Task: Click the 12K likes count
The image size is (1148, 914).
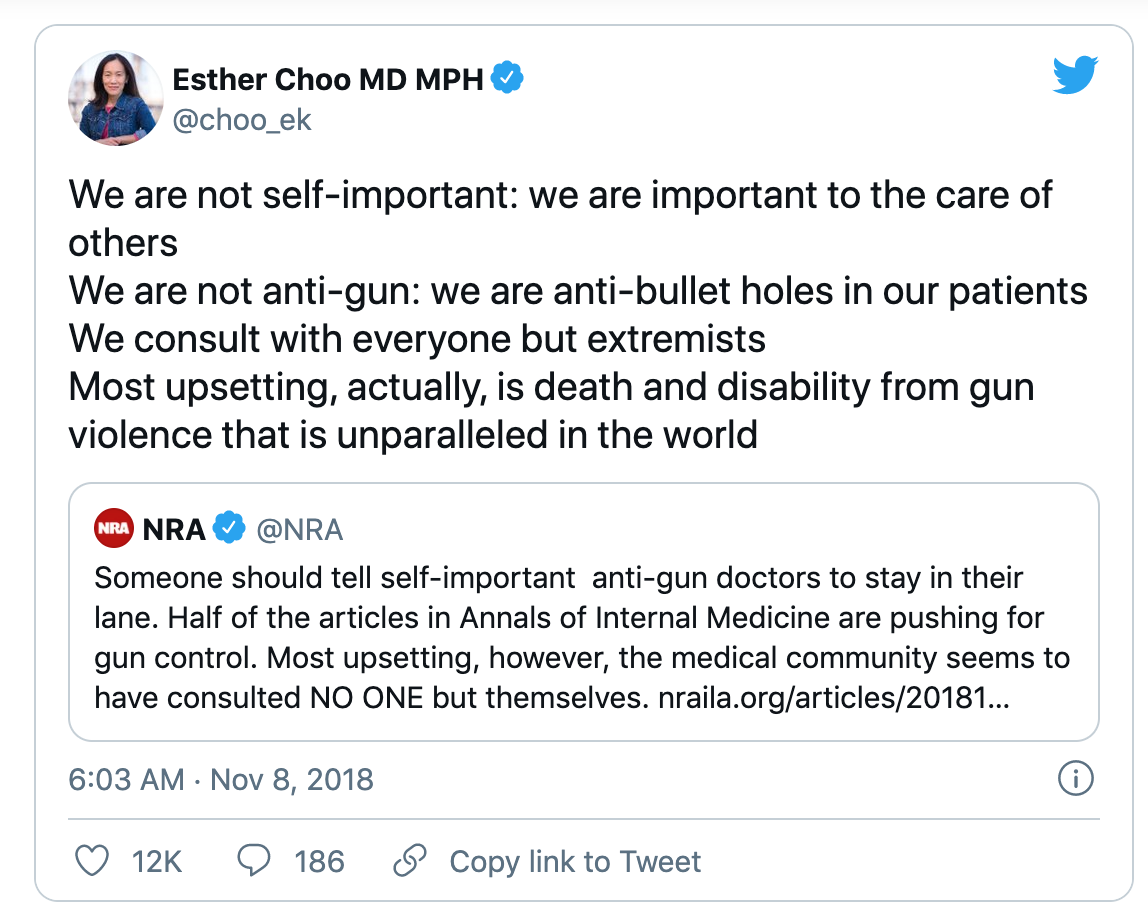Action: coord(157,861)
